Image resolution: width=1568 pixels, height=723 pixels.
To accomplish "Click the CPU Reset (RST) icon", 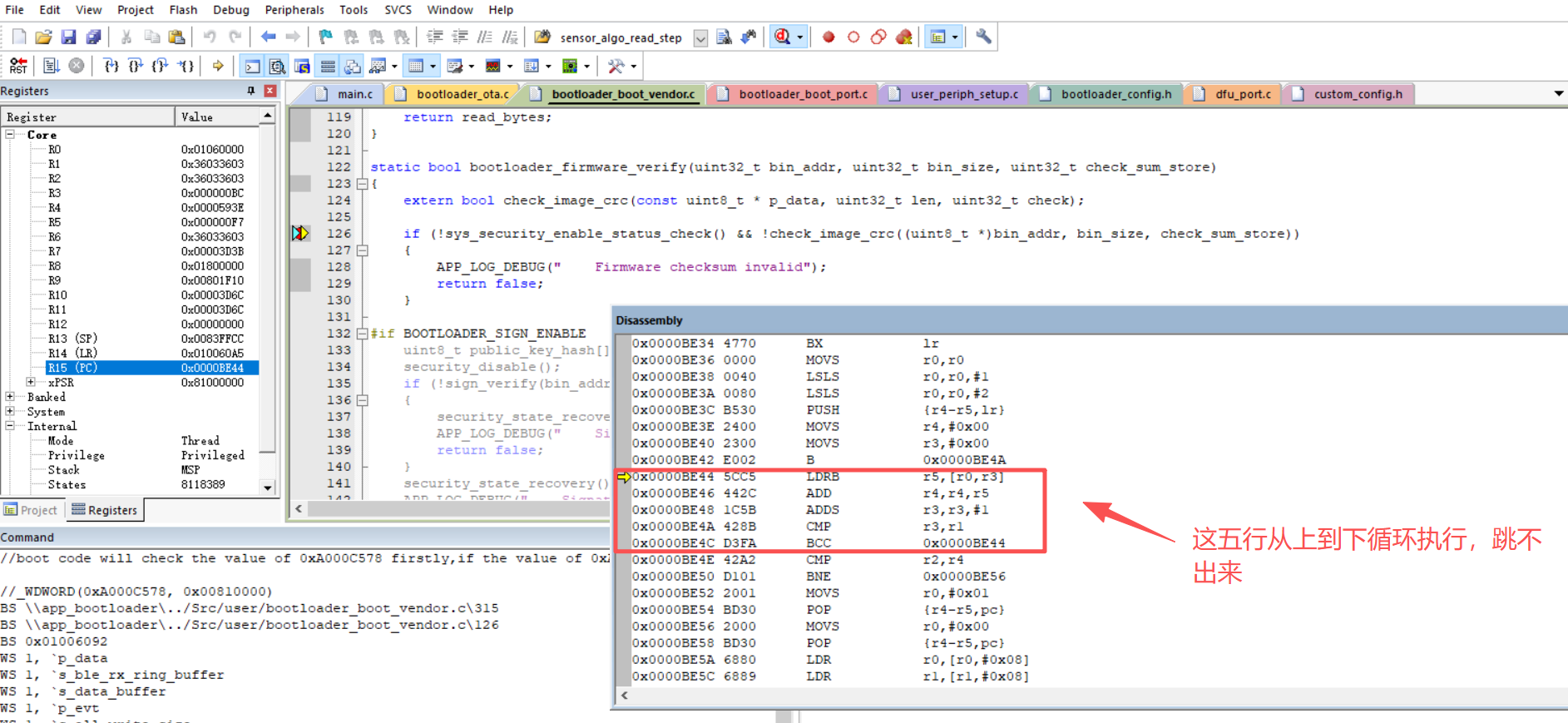I will click(17, 66).
